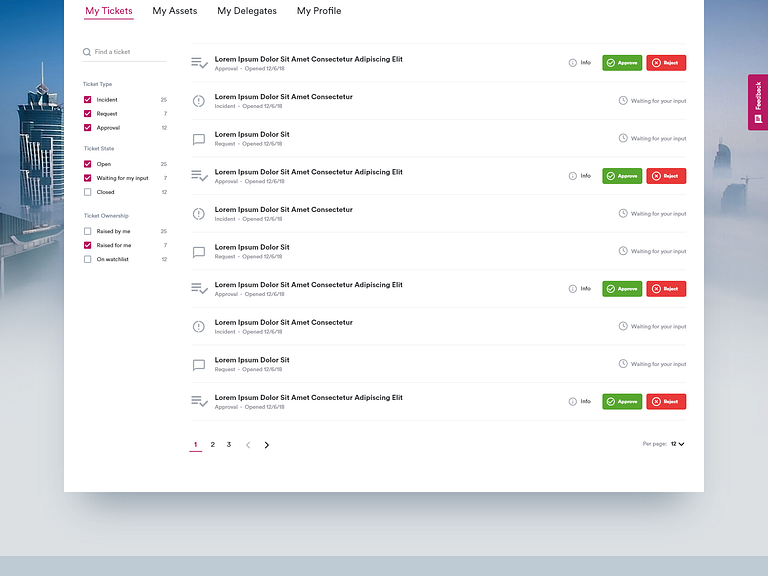Select page 1 in pagination
Screen dimensions: 768x576
[195, 445]
